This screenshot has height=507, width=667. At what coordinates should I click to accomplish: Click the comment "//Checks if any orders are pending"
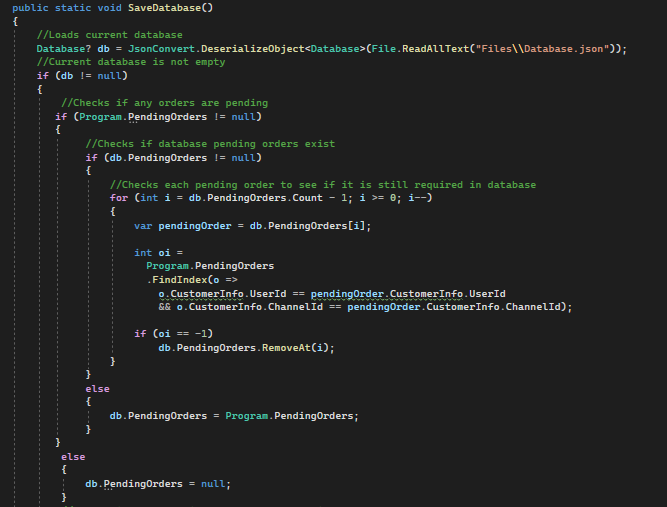pyautogui.click(x=164, y=103)
